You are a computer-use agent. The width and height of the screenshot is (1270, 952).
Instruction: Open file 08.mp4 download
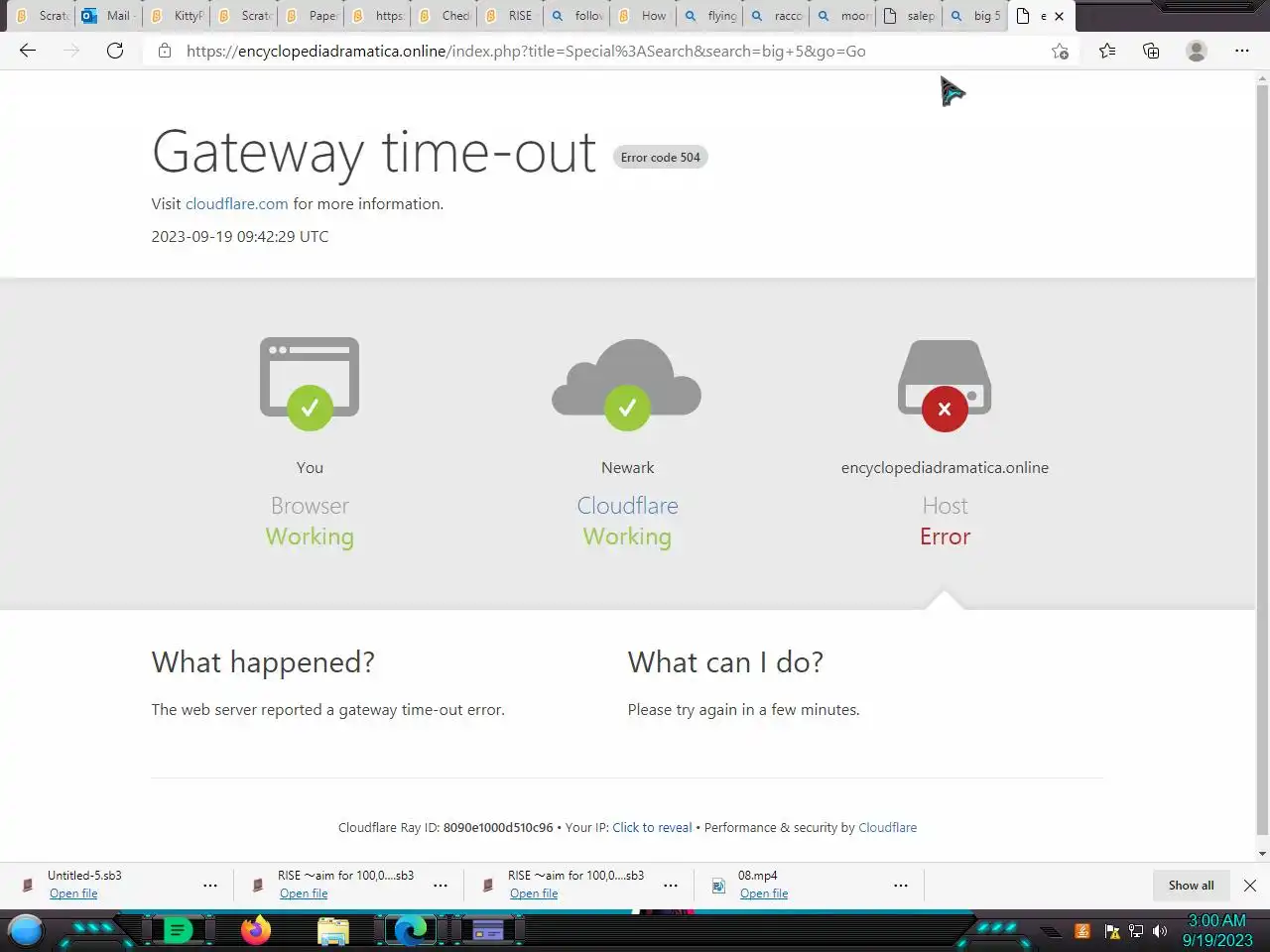click(x=764, y=893)
